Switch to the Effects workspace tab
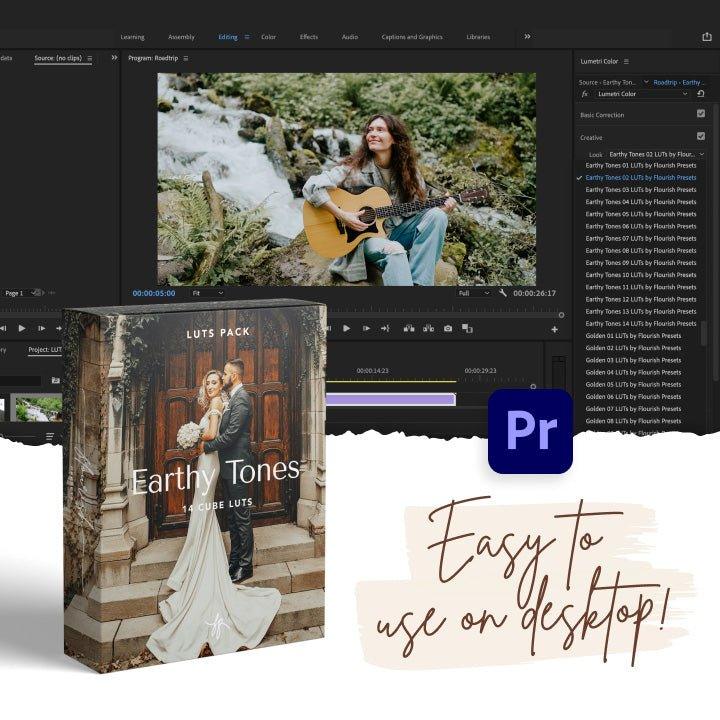The height and width of the screenshot is (720, 720). pyautogui.click(x=309, y=37)
